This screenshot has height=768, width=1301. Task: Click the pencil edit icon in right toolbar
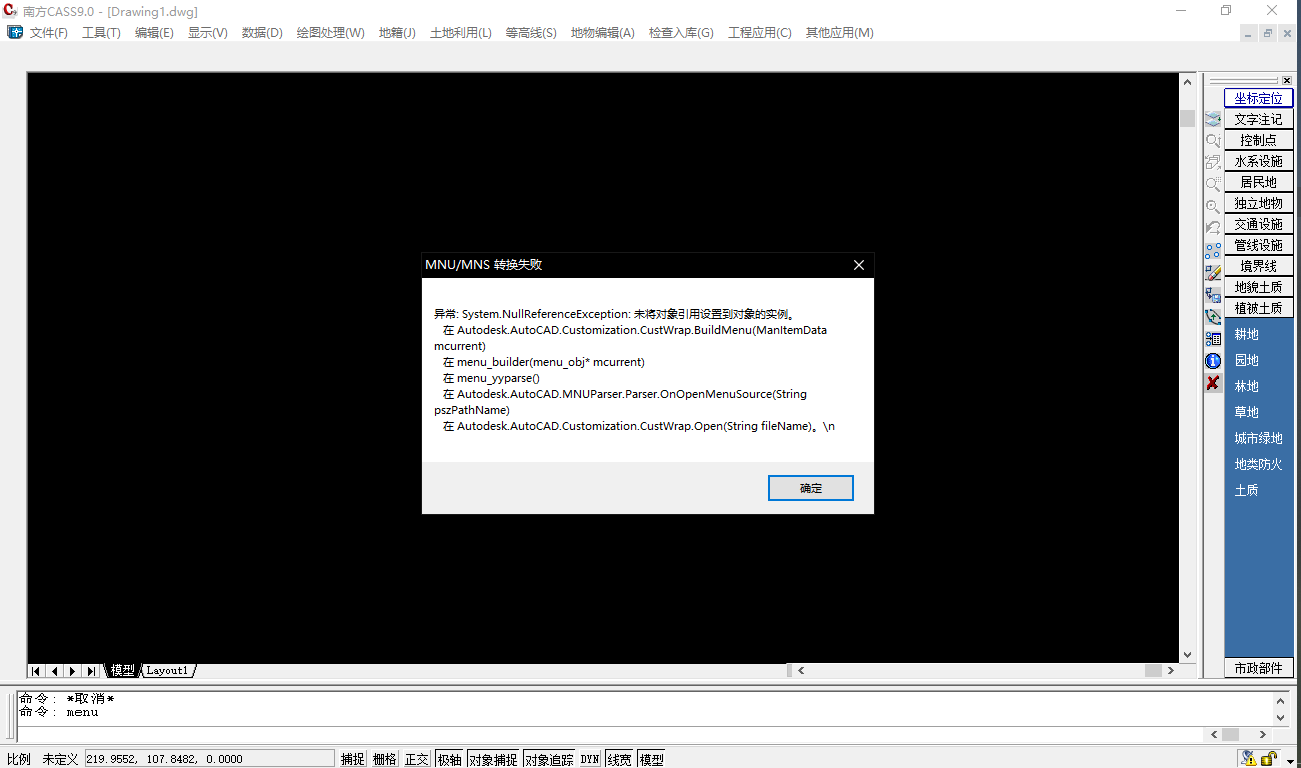pos(1213,273)
